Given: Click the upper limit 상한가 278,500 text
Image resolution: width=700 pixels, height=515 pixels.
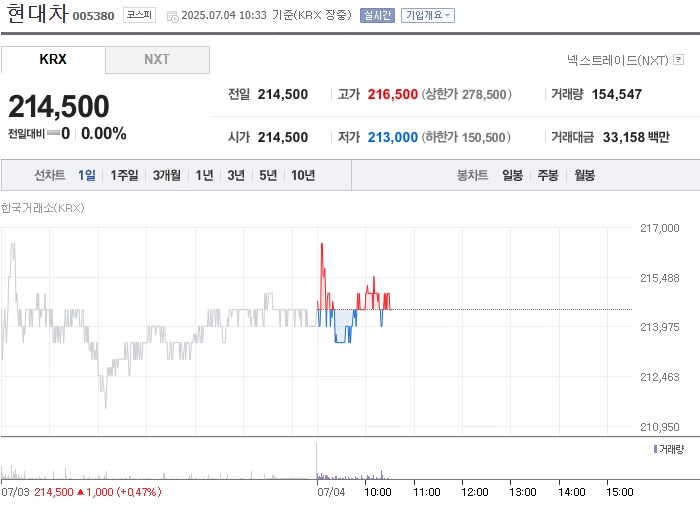Looking at the screenshot, I should coord(467,94).
